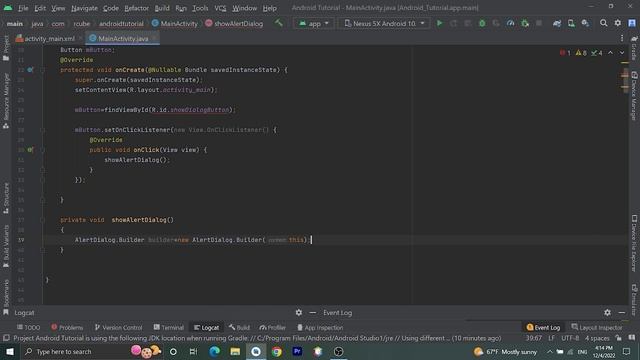The width and height of the screenshot is (640, 360).
Task: Open the Terminal tool window tab
Action: tap(169, 327)
